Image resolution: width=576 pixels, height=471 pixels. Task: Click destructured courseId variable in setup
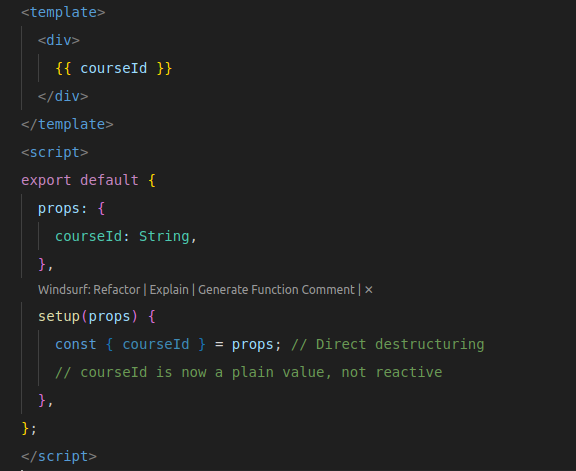pyautogui.click(x=156, y=344)
